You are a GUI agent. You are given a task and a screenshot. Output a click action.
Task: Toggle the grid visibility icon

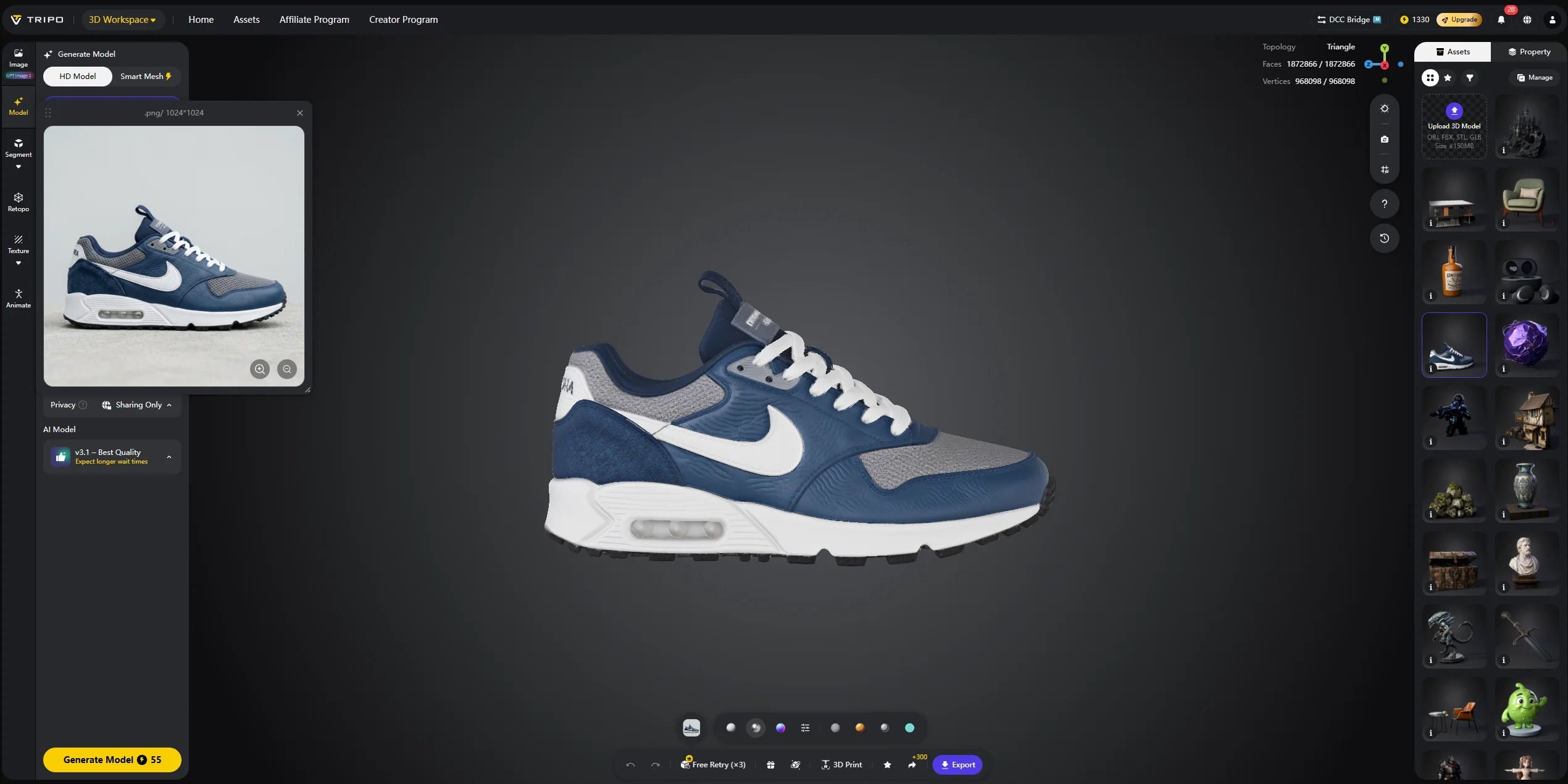click(1385, 170)
